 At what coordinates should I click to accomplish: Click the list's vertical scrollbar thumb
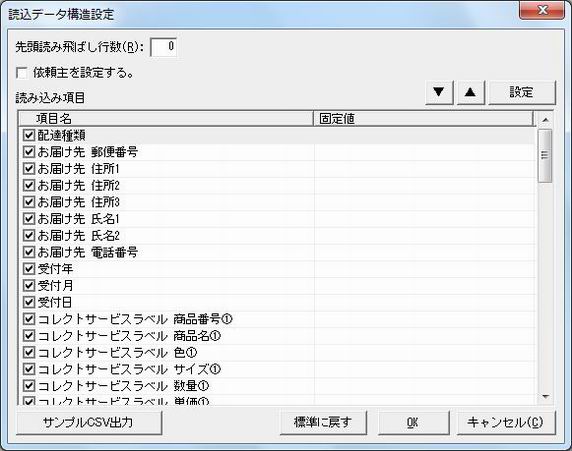pyautogui.click(x=545, y=155)
